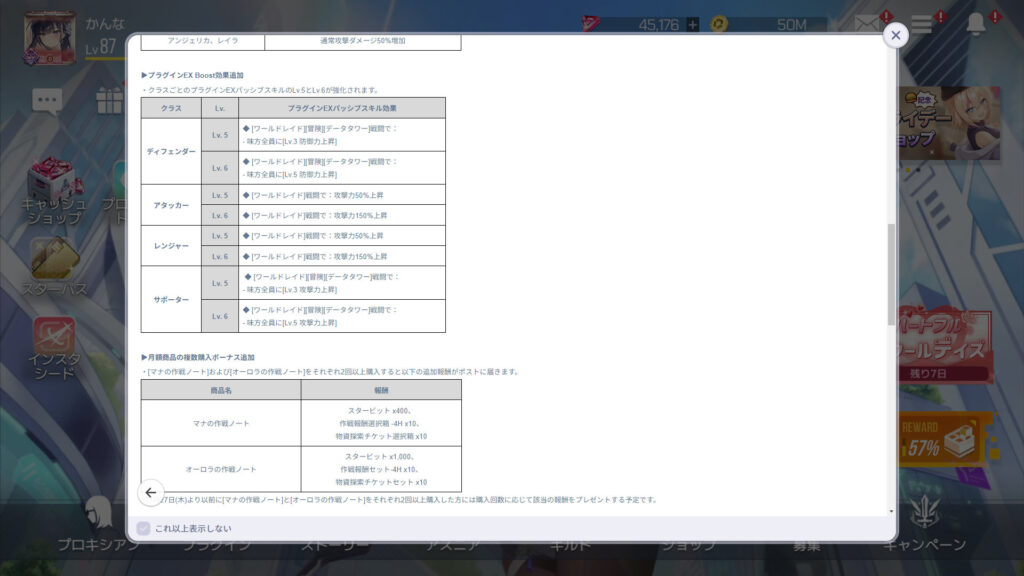The height and width of the screenshot is (576, 1024).
Task: Click the notice popup vertical scrollbar
Action: (891, 274)
